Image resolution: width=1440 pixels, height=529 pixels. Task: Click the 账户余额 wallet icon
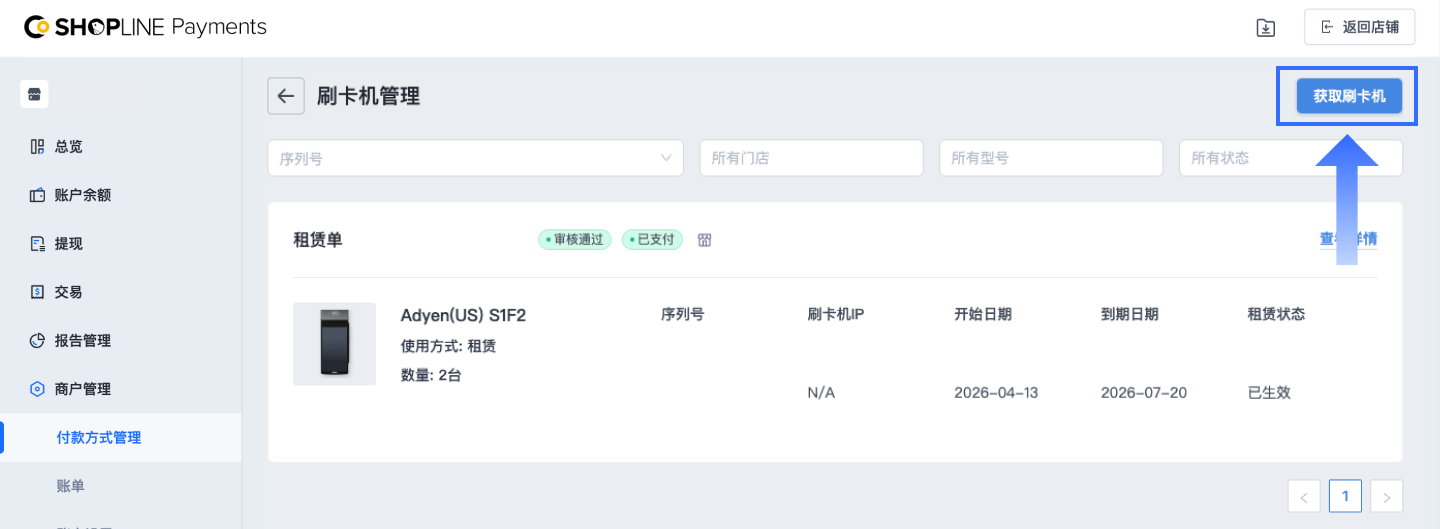point(37,195)
